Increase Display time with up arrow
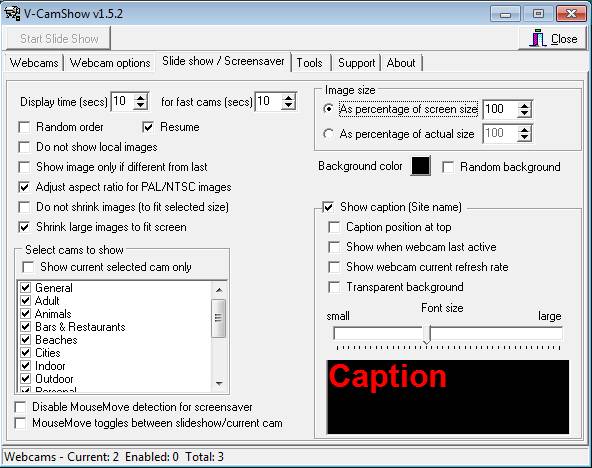592x468 pixels. point(140,97)
